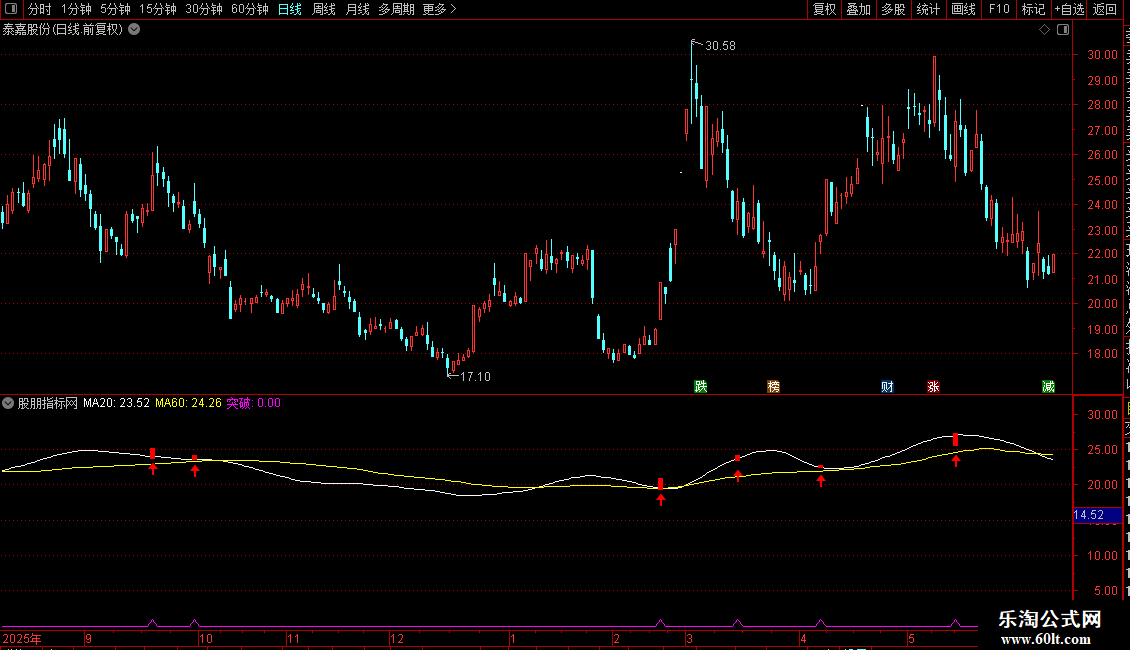The height and width of the screenshot is (650, 1130).
Task: Select the 15分钟 period tab
Action: click(158, 9)
